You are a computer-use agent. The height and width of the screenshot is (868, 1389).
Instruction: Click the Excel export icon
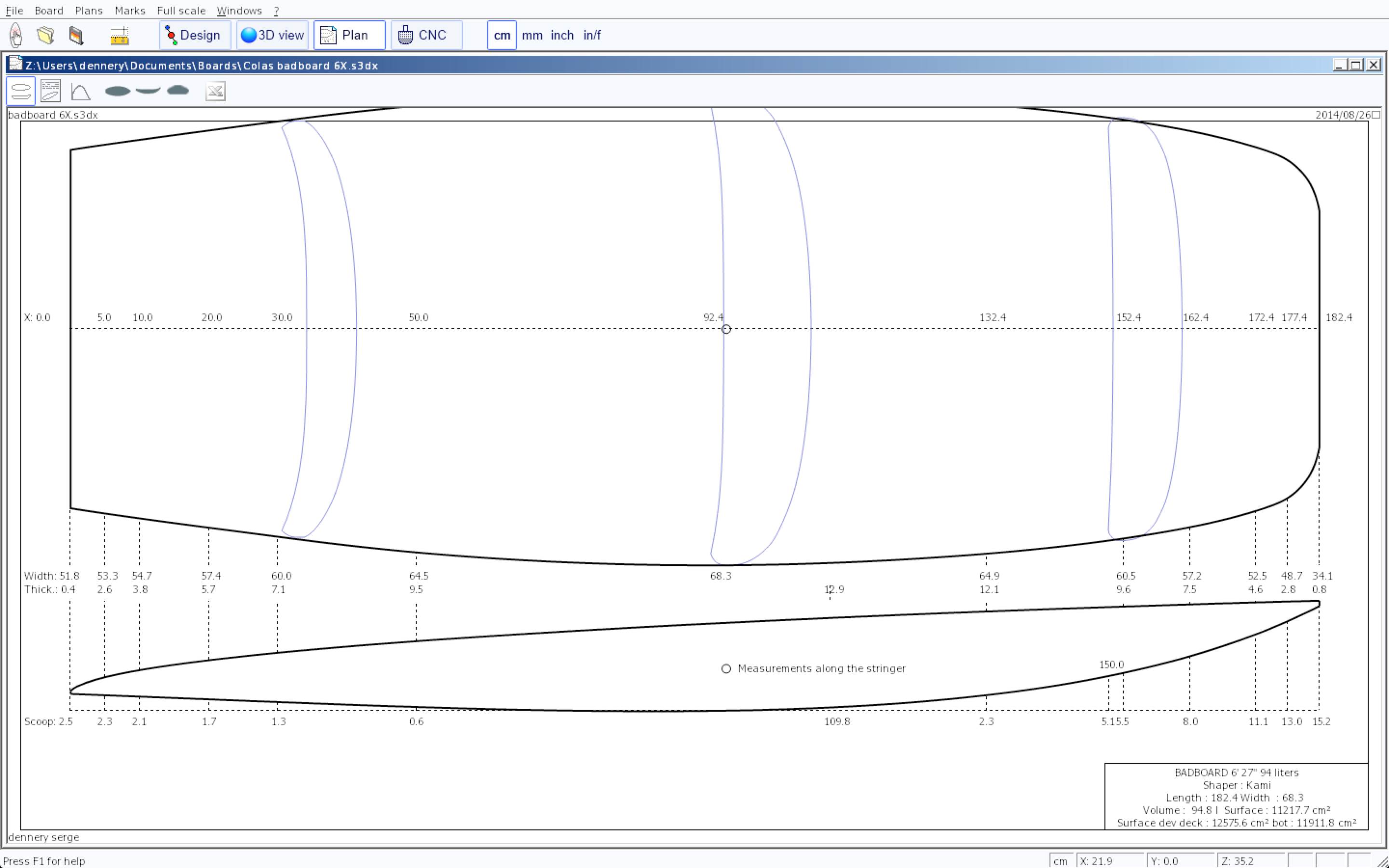215,91
